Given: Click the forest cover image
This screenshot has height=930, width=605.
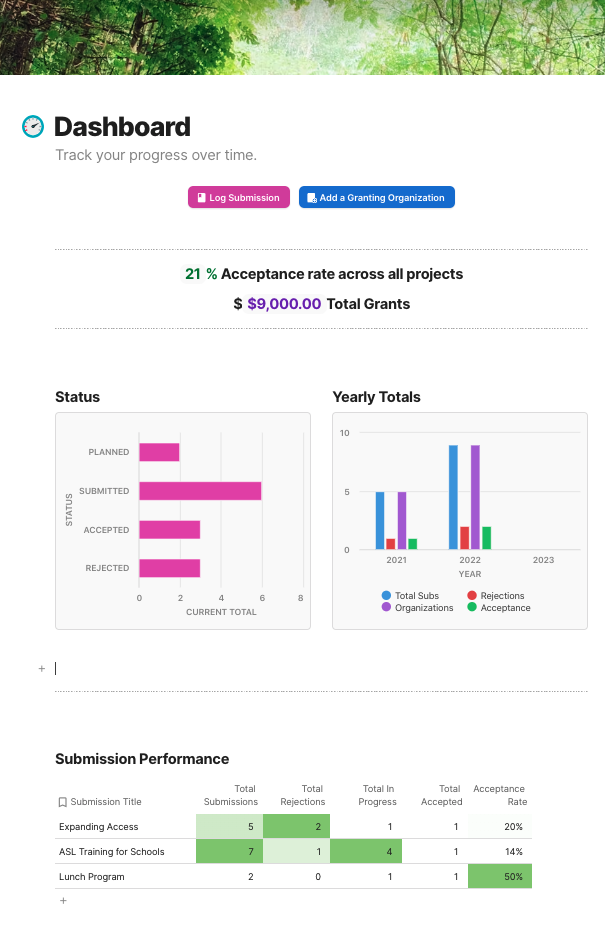Looking at the screenshot, I should 302,37.
